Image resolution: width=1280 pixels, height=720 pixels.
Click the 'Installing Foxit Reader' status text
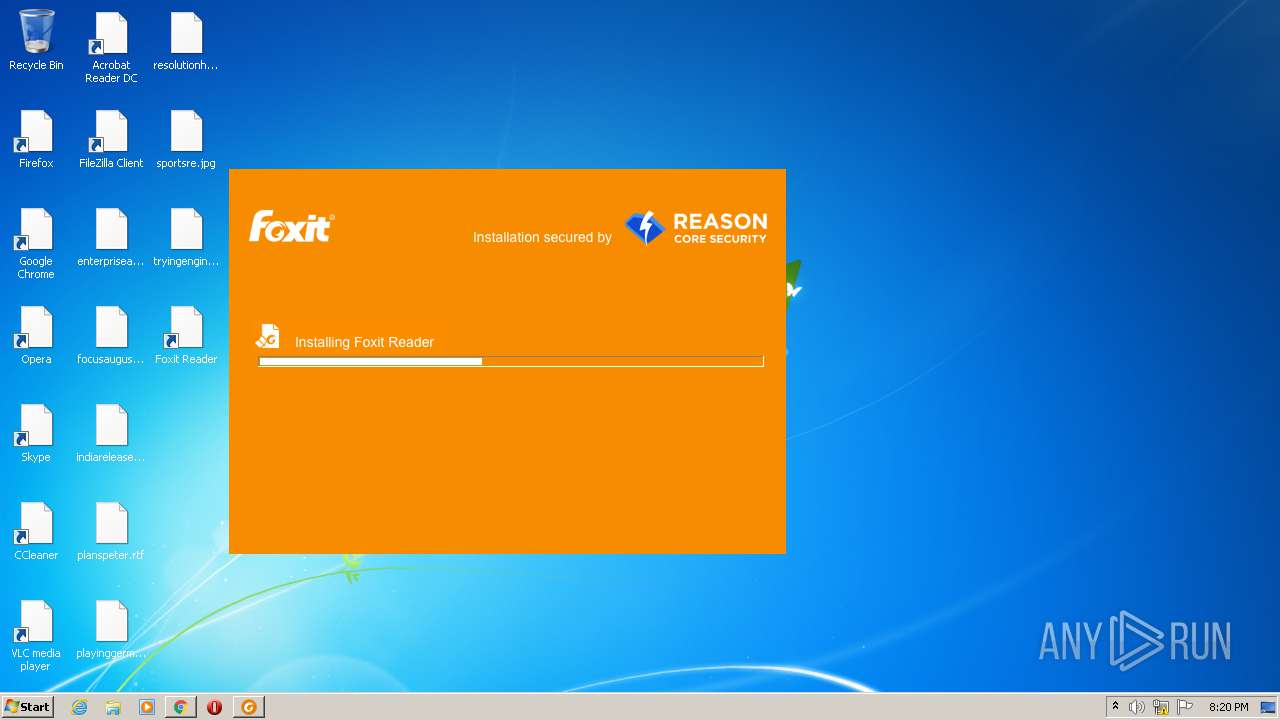364,342
